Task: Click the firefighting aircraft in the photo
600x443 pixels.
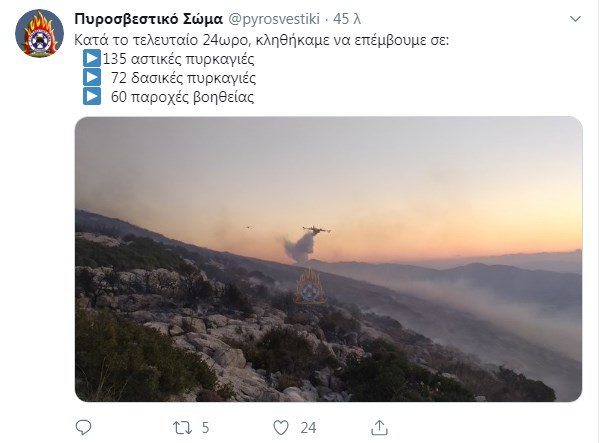Action: tap(316, 230)
